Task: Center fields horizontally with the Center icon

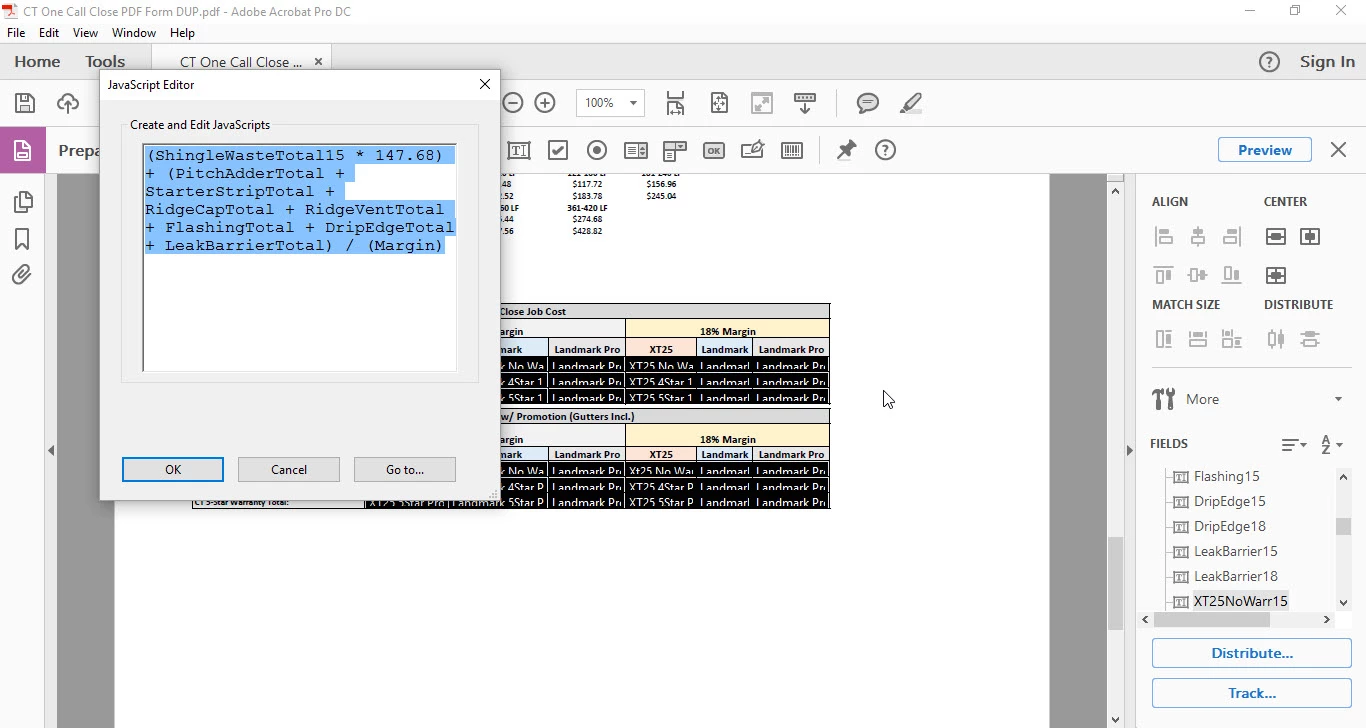Action: click(x=1276, y=236)
